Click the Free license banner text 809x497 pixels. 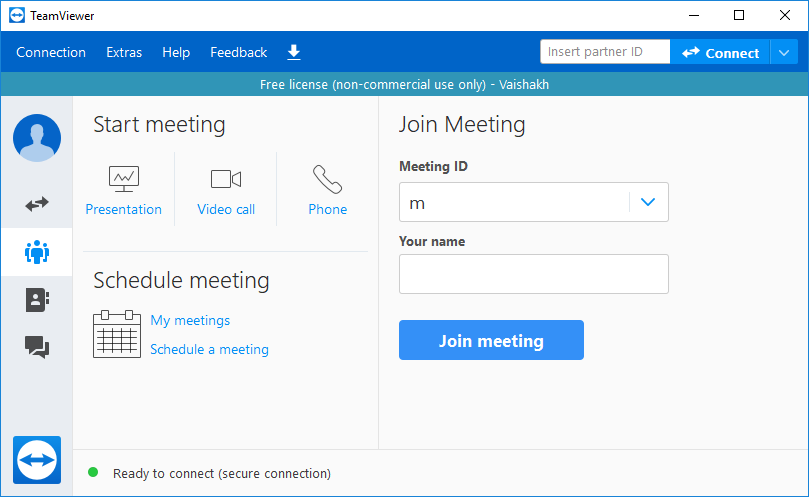(404, 84)
